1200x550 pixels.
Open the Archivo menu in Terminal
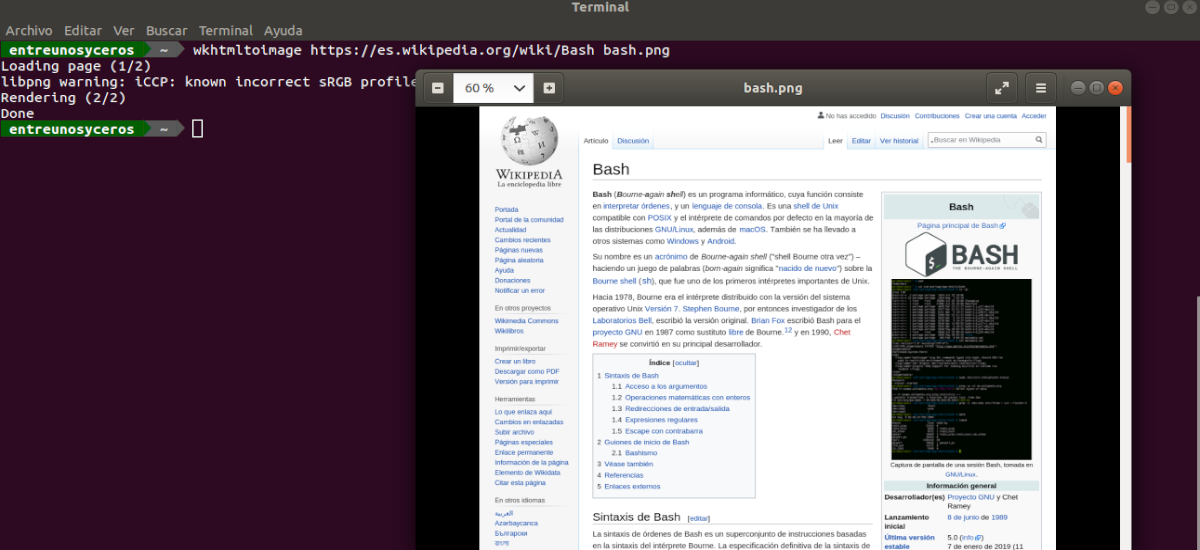coord(29,31)
